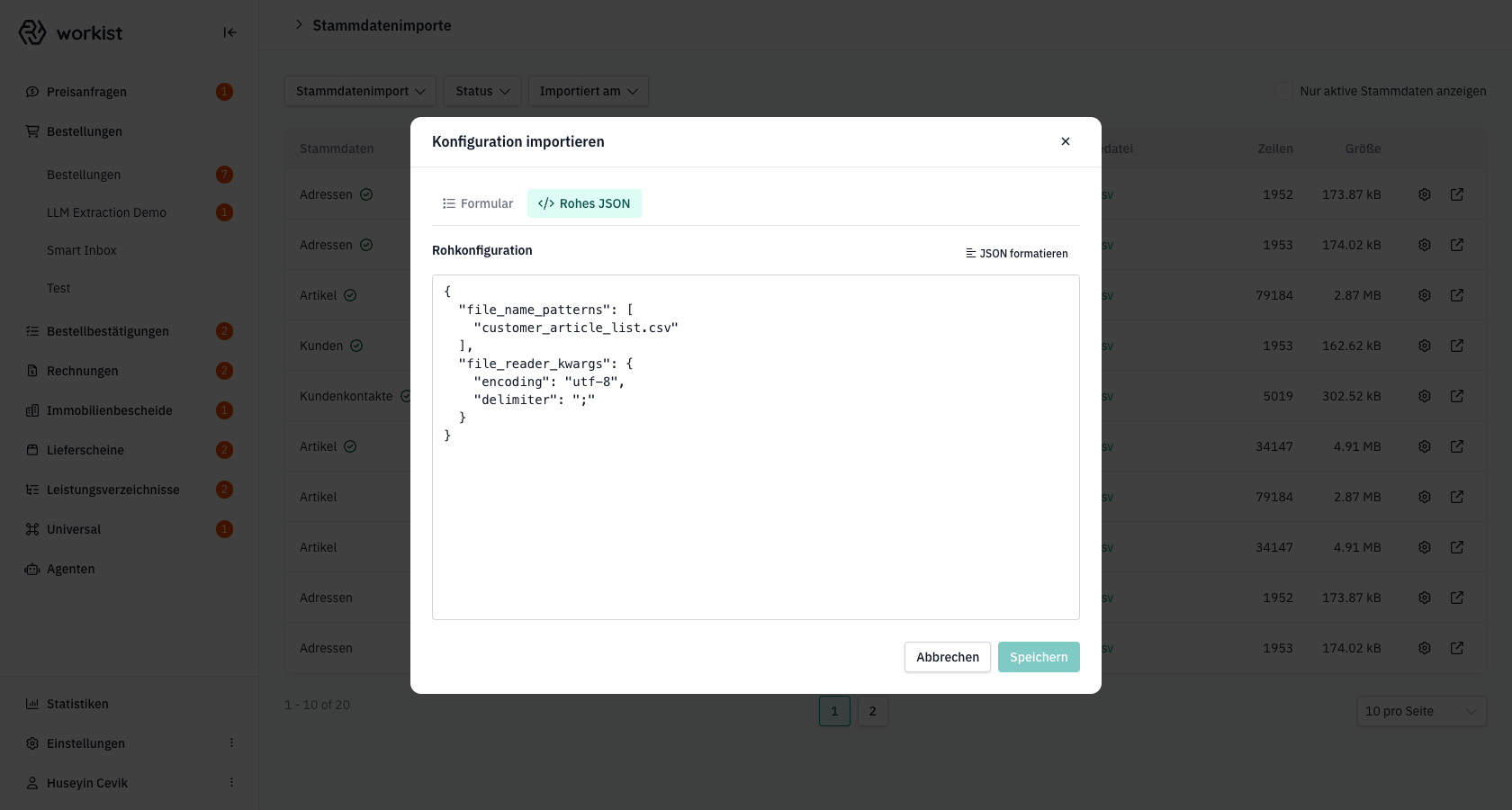Click the Universal notification badge
Image resolution: width=1512 pixels, height=810 pixels.
click(224, 529)
